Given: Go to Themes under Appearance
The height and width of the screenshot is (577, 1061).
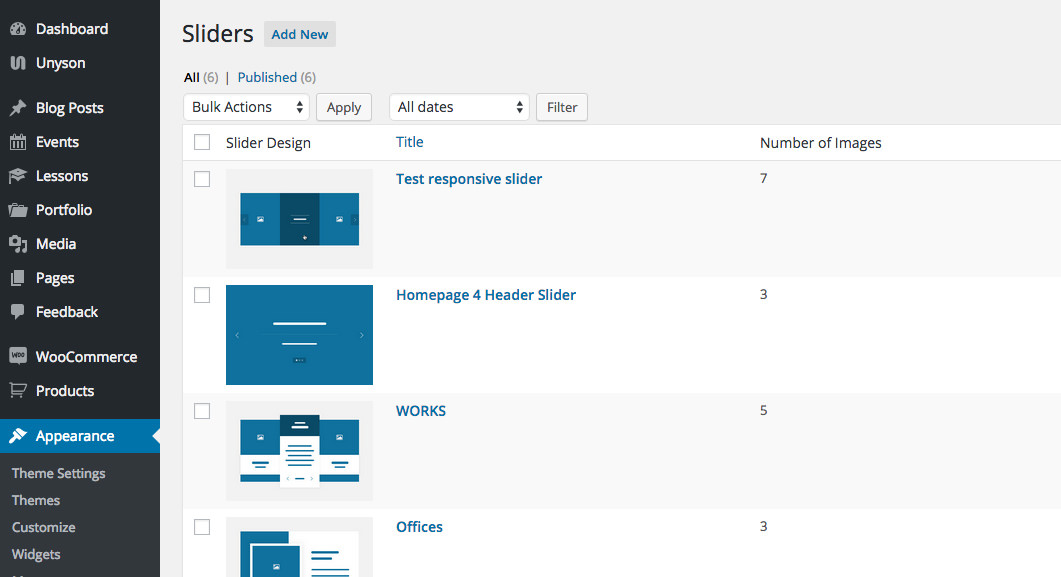Looking at the screenshot, I should pyautogui.click(x=36, y=501).
